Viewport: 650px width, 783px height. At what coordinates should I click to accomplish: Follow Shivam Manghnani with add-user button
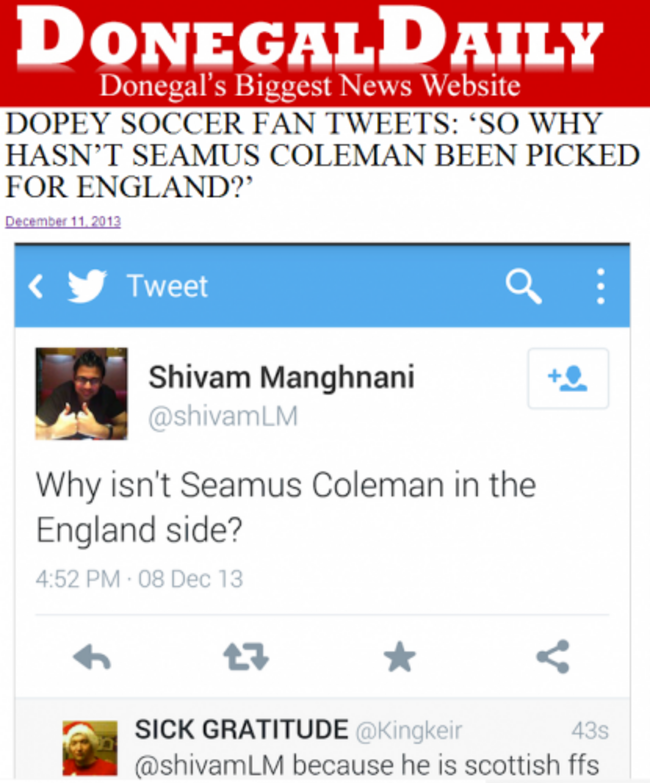click(x=568, y=379)
